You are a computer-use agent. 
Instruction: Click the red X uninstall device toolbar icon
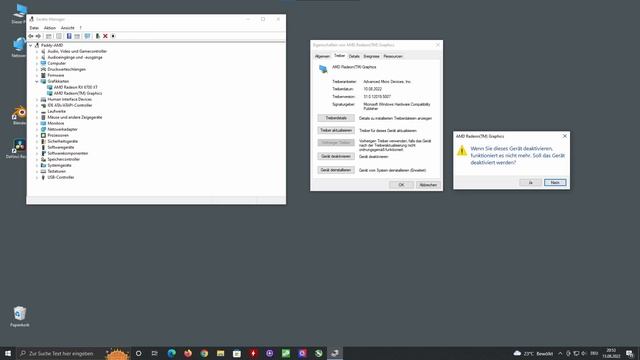tap(105, 36)
